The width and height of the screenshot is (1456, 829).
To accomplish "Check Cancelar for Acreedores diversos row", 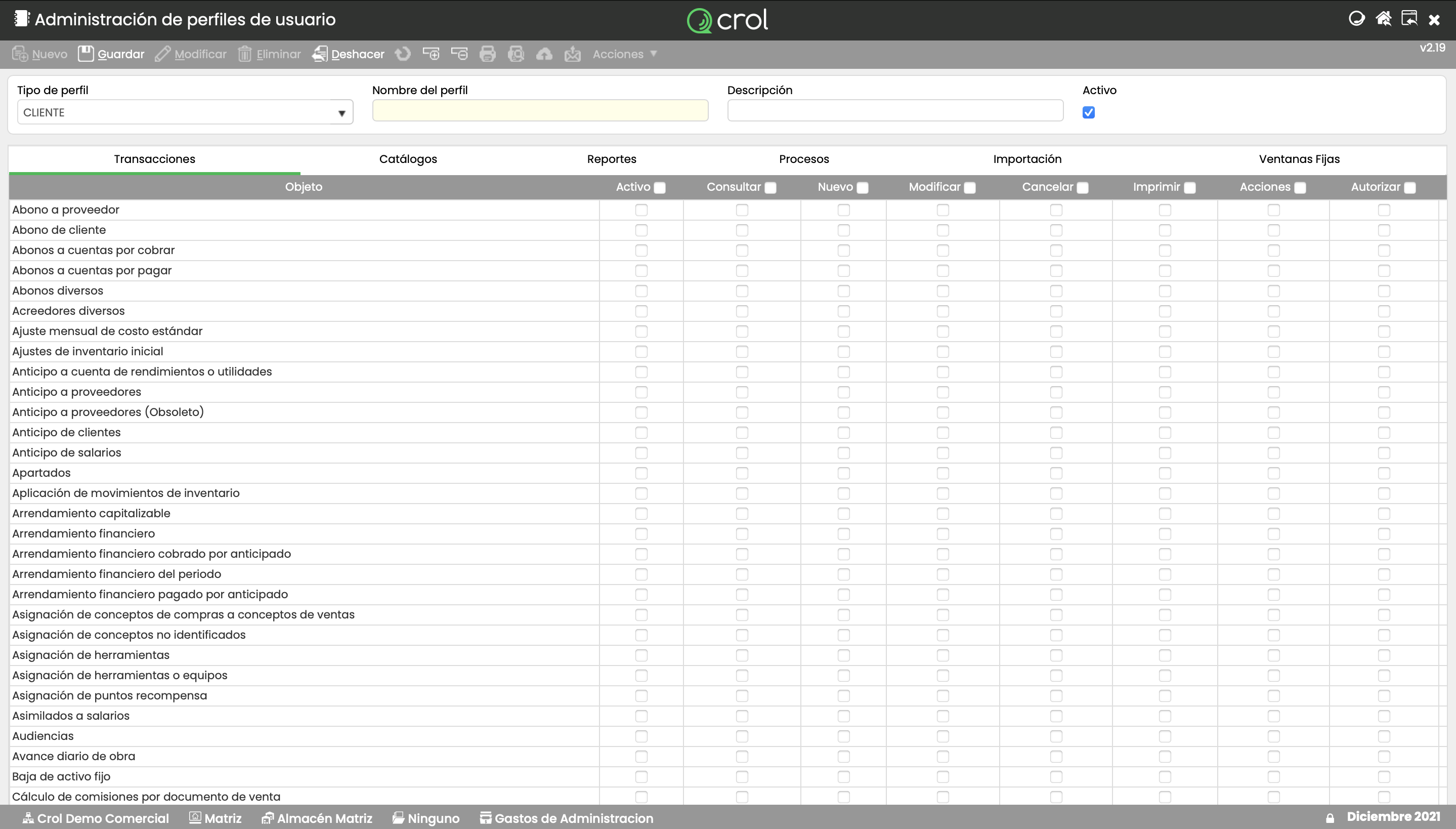I will tap(1056, 311).
